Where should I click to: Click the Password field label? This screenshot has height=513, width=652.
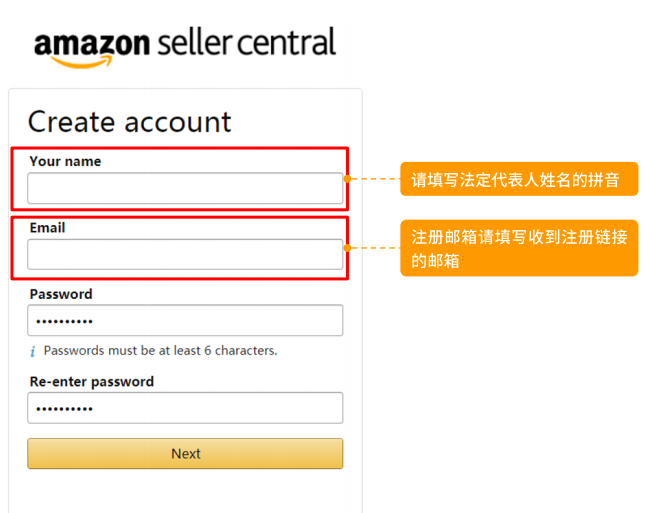(61, 294)
